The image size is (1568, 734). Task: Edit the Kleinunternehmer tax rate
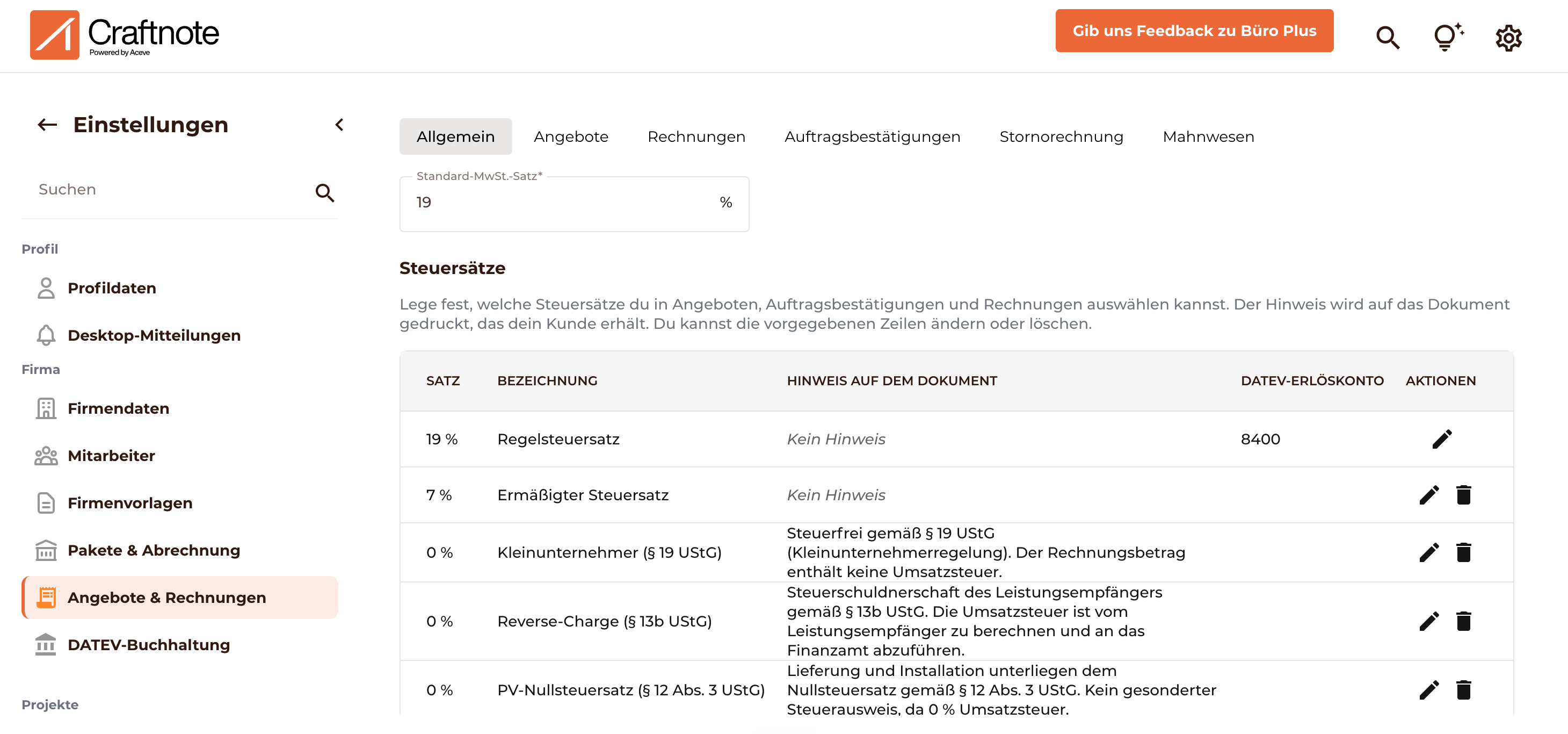click(1428, 552)
